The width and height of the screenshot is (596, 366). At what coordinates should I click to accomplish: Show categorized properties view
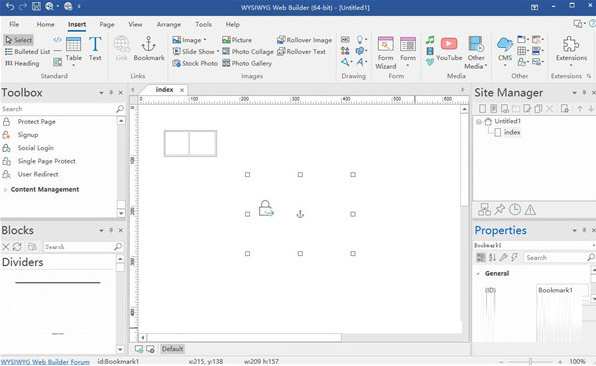click(481, 257)
